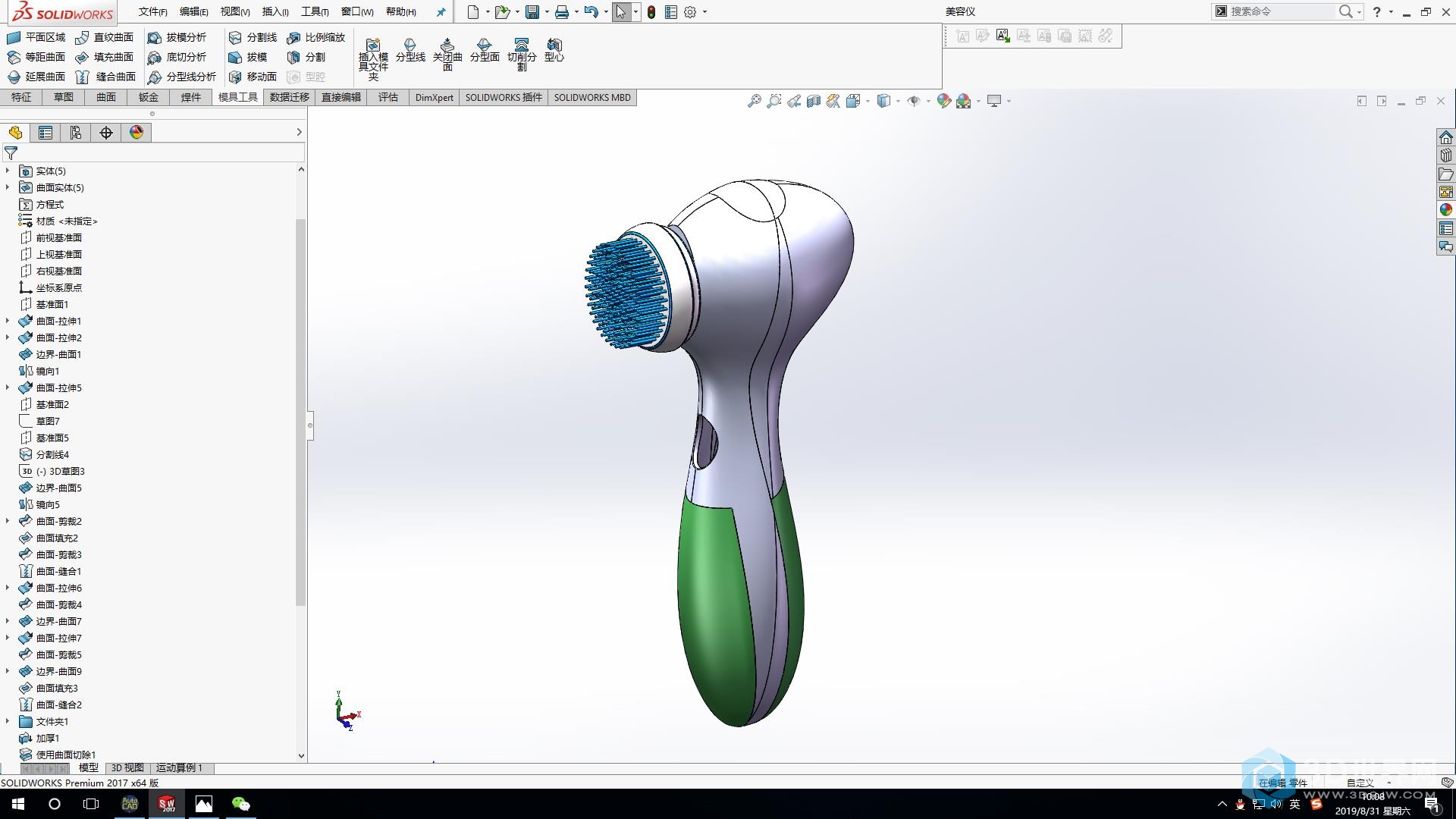Open the PropertyManager tab

(45, 133)
